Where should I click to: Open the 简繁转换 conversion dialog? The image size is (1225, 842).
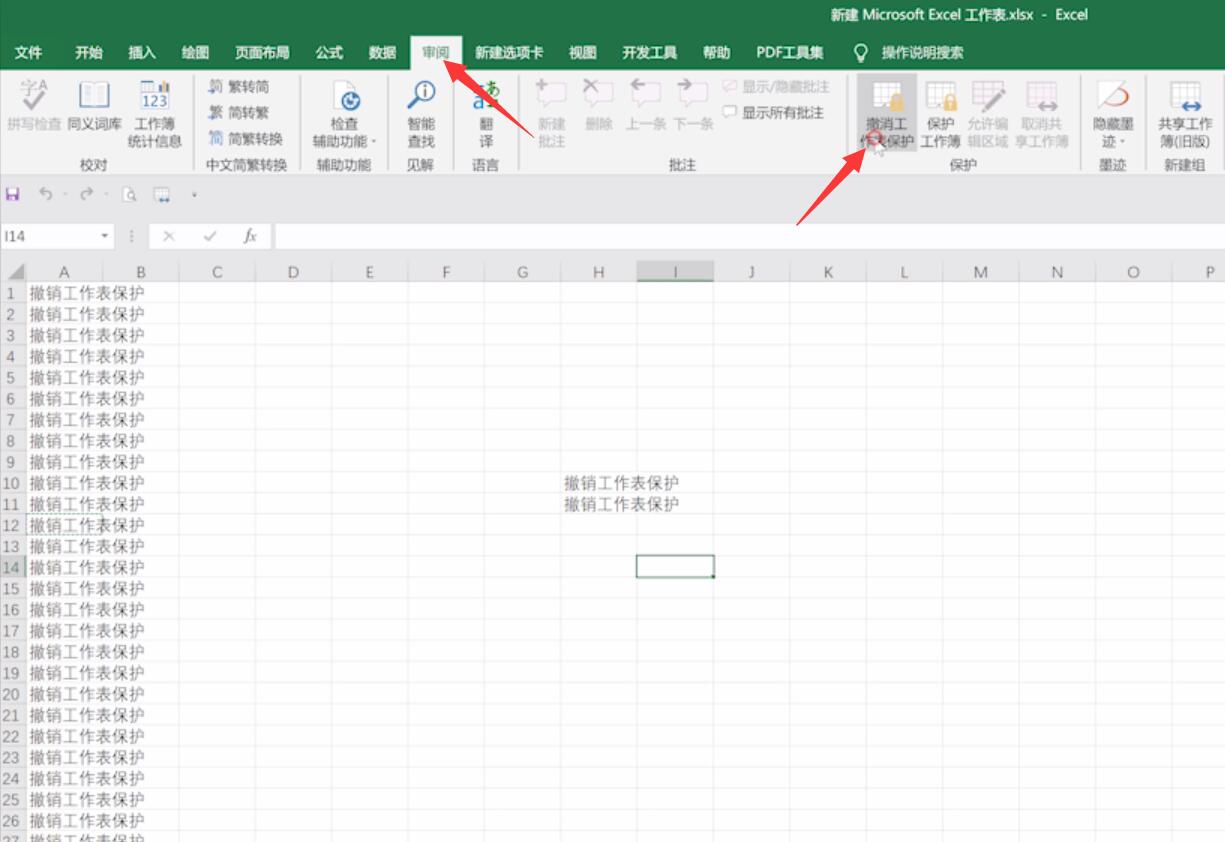click(245, 139)
